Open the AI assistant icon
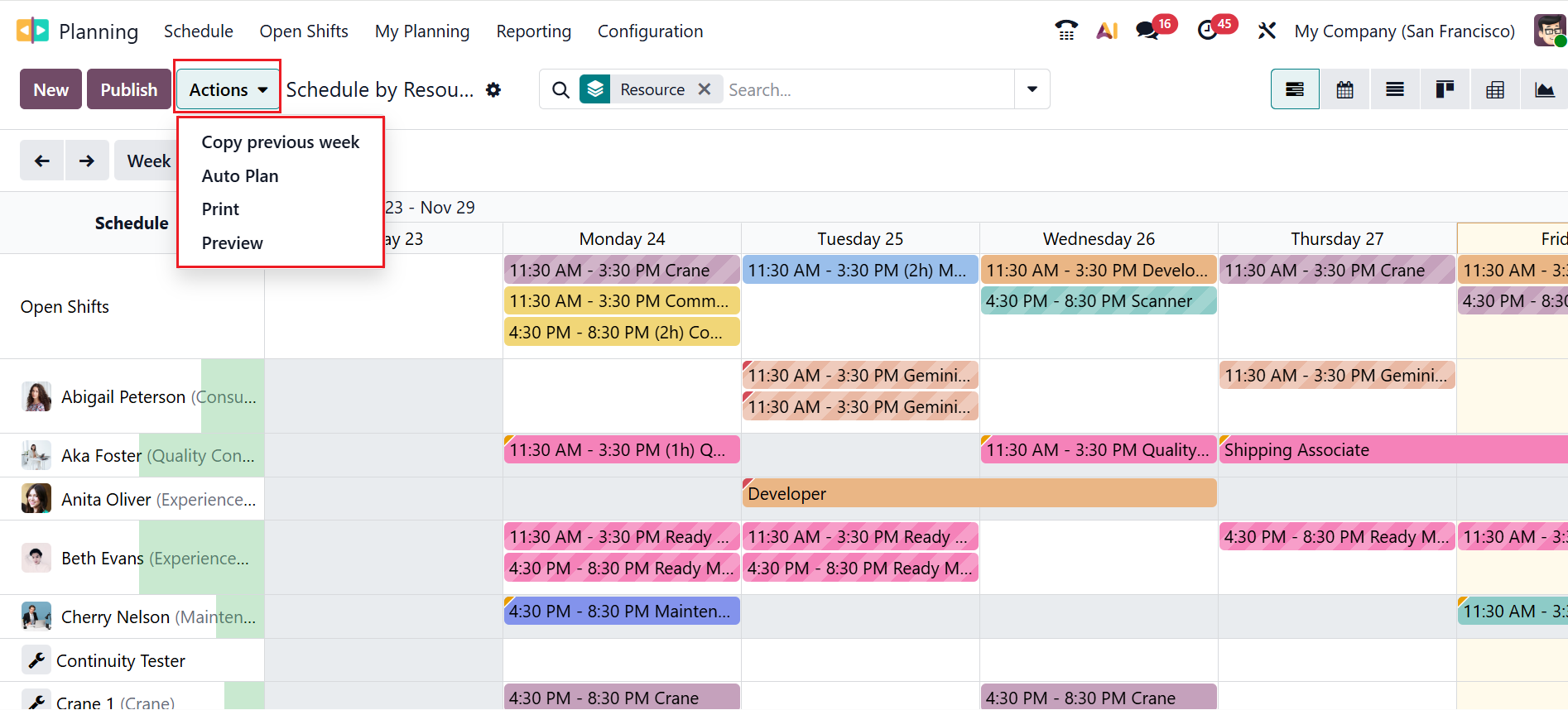 click(x=1107, y=31)
